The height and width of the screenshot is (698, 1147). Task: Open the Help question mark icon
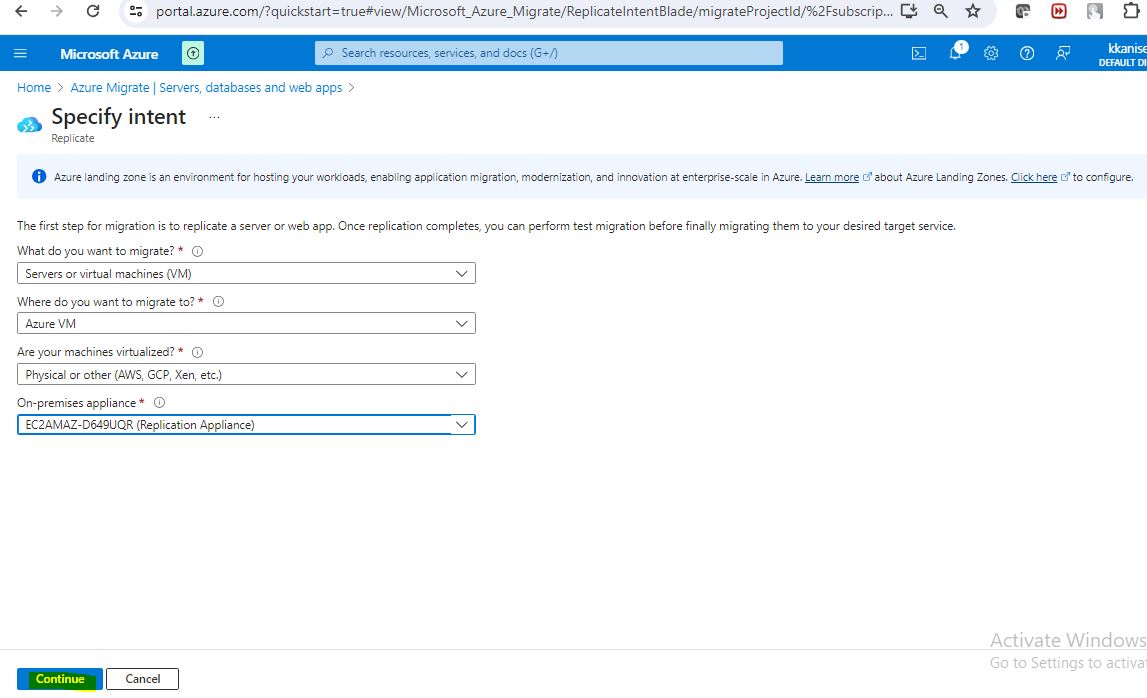pyautogui.click(x=1027, y=54)
